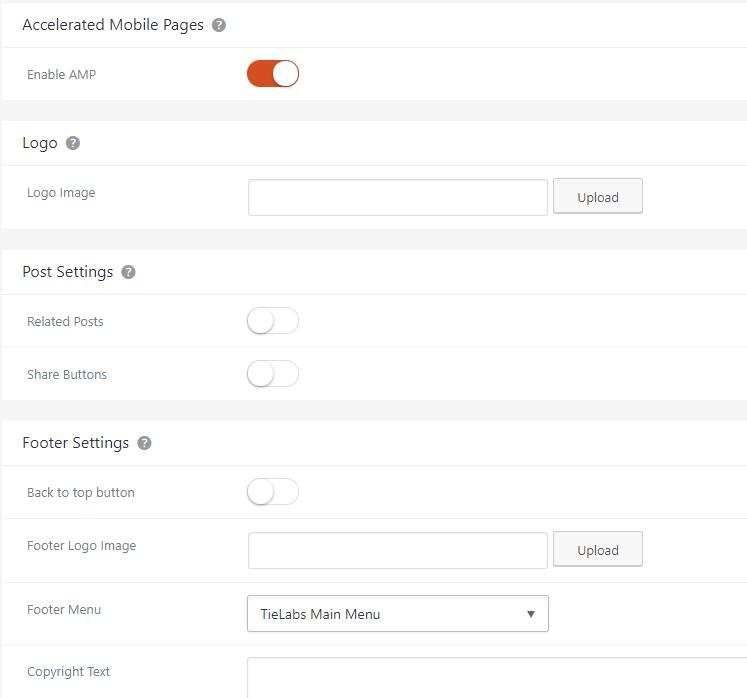Click help icon beside Accelerated Mobile Pages
This screenshot has width=747, height=698.
(x=219, y=25)
